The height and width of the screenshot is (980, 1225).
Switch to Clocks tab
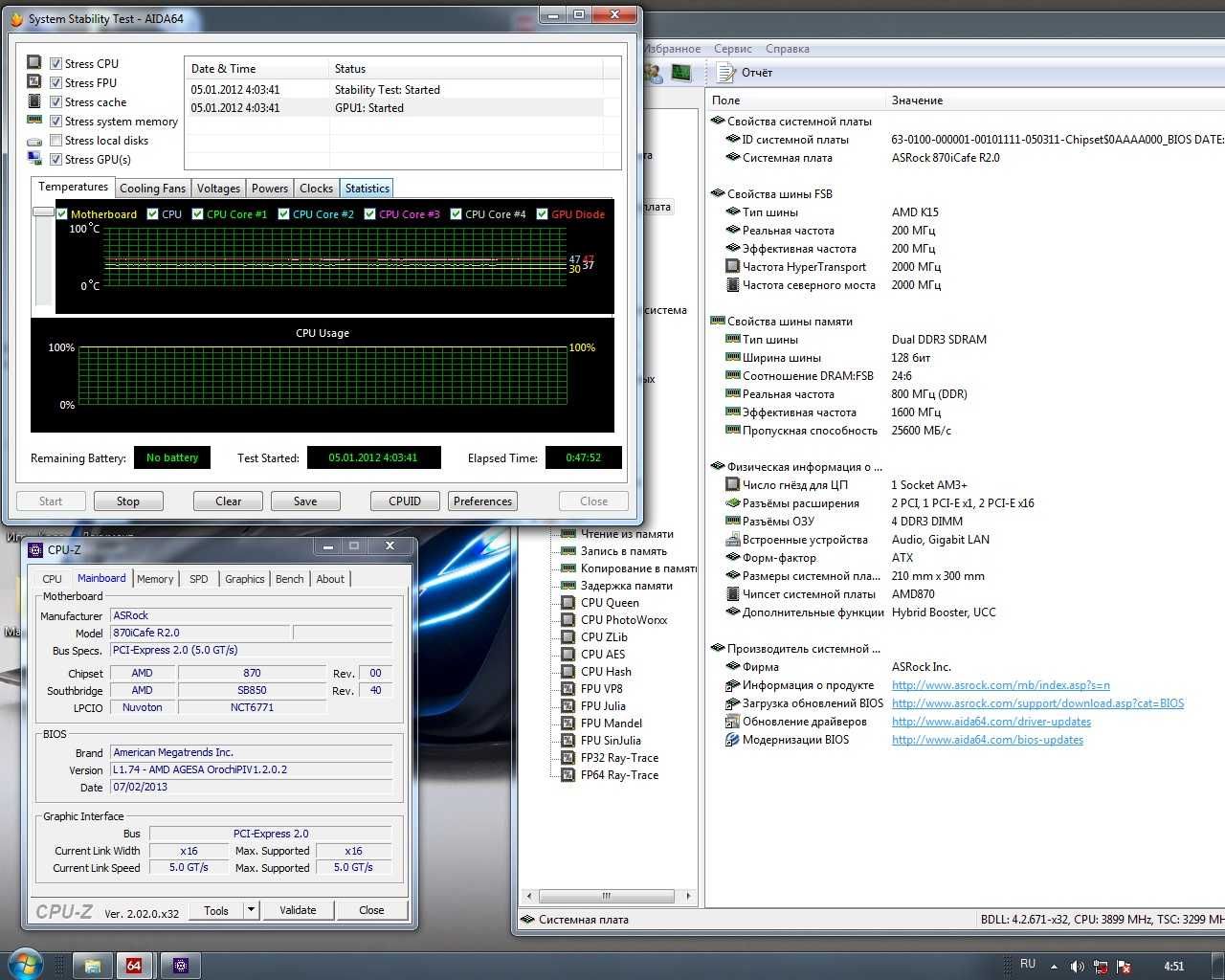316,189
